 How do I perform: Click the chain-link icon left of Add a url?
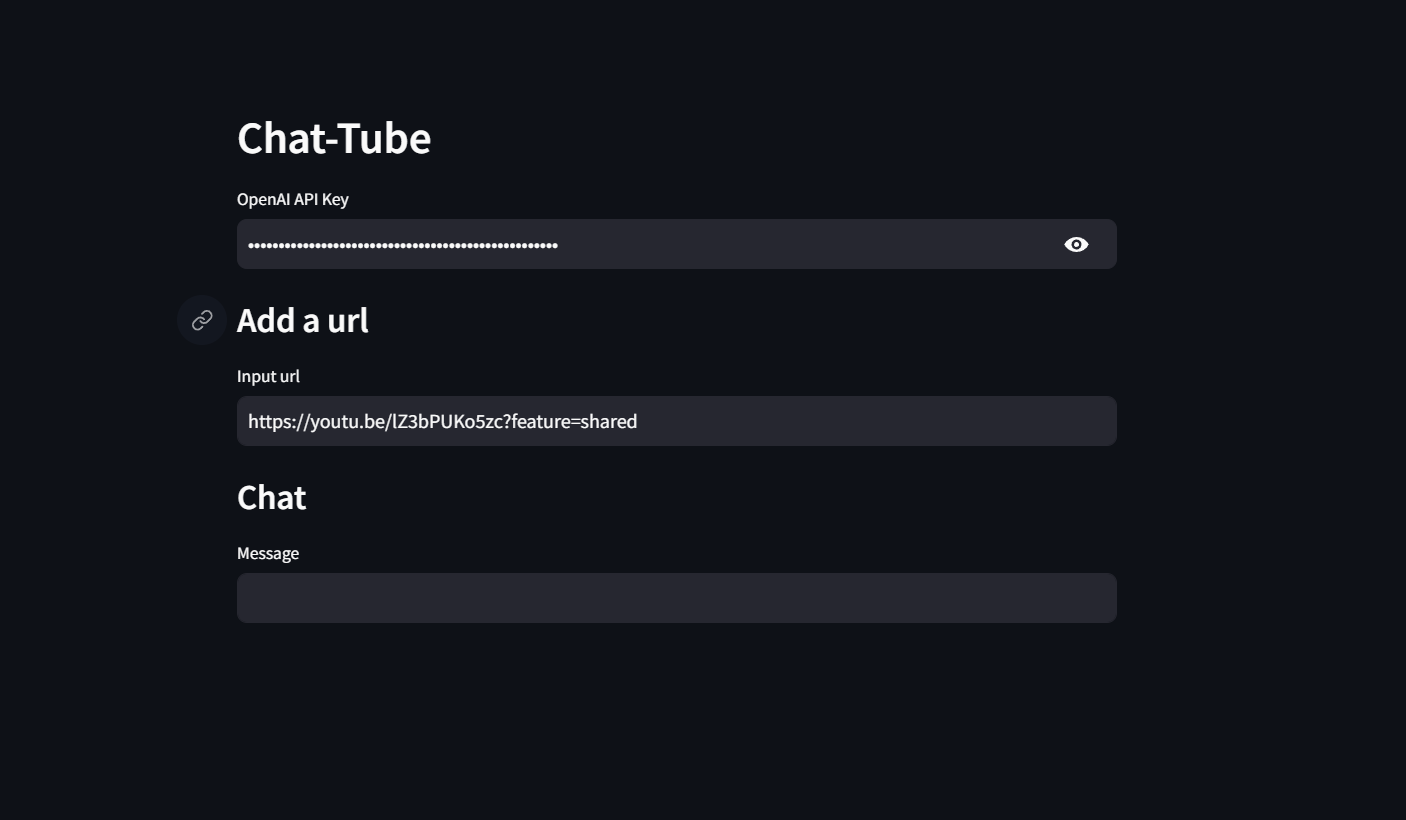click(202, 320)
